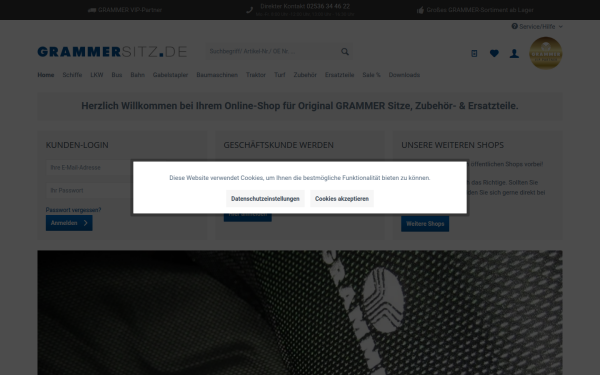Open the Downloads menu item

coord(404,75)
